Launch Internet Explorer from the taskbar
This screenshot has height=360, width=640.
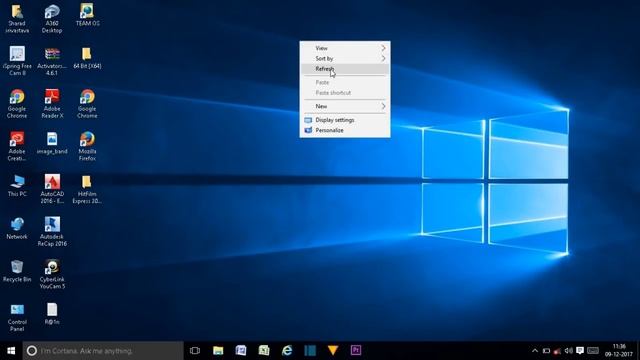[287, 351]
